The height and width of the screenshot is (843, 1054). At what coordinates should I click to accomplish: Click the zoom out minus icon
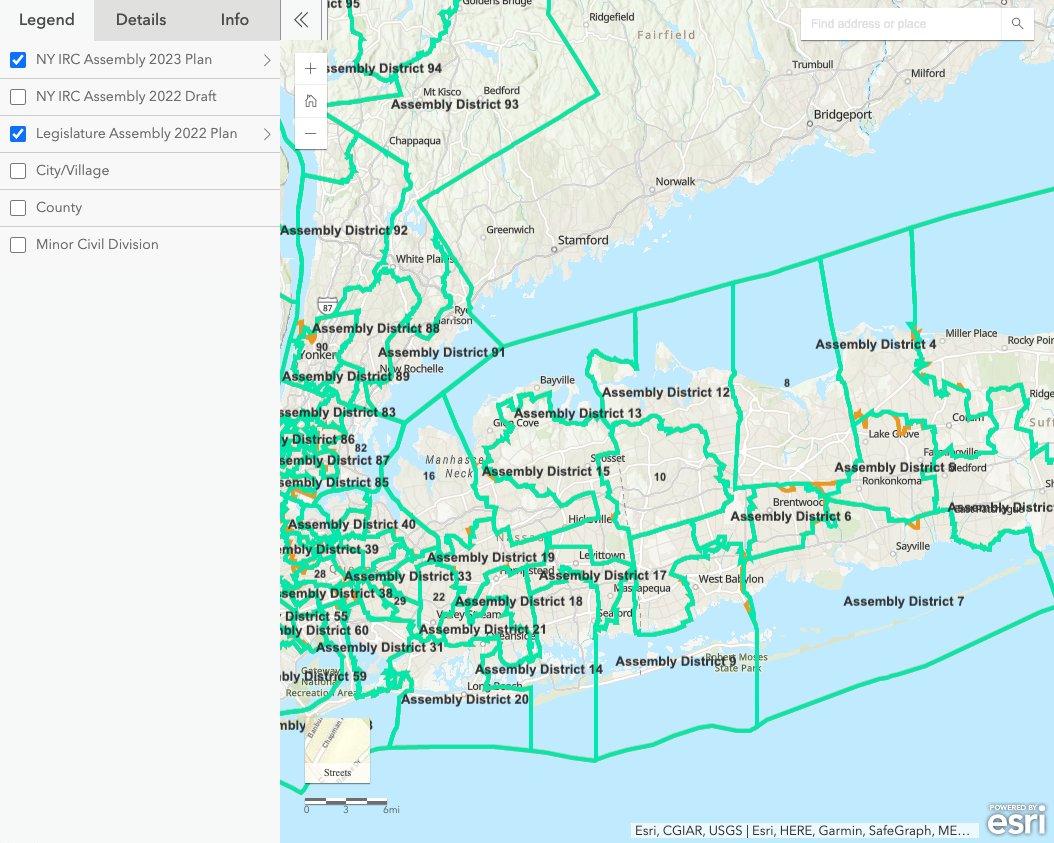(x=310, y=133)
